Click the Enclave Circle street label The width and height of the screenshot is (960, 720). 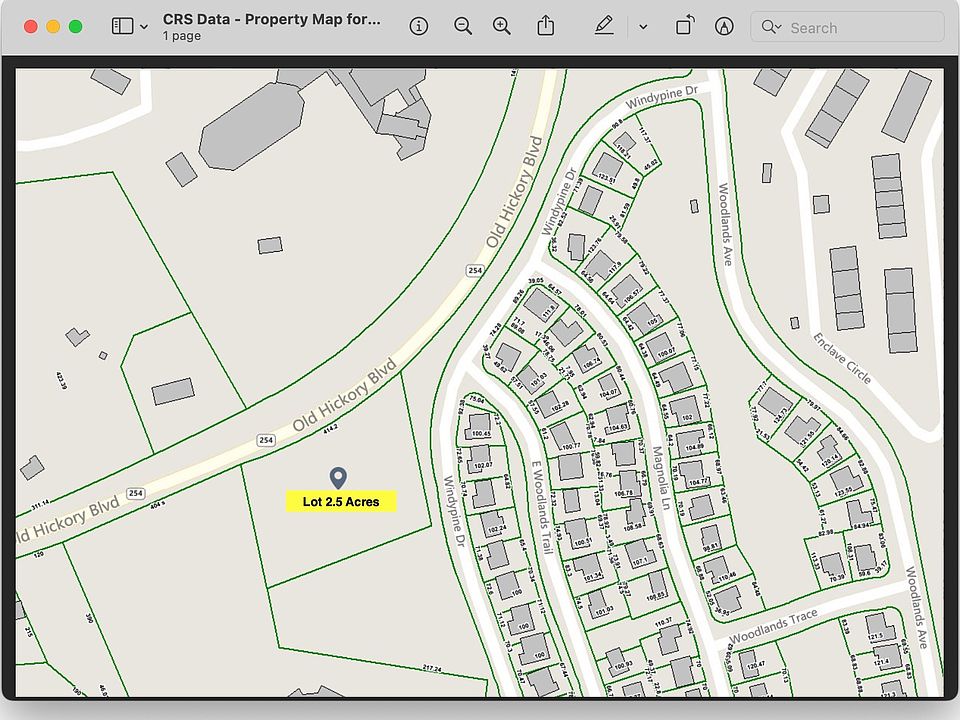841,358
